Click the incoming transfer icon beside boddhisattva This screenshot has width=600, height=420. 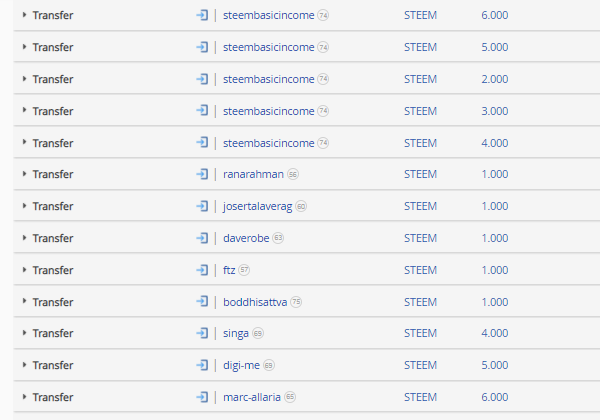[x=202, y=302]
